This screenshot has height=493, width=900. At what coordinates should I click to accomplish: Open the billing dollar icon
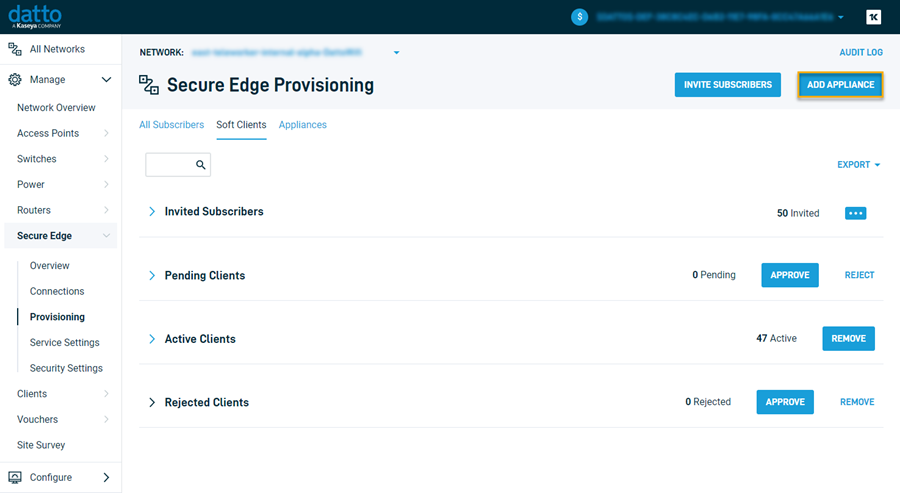pyautogui.click(x=579, y=17)
